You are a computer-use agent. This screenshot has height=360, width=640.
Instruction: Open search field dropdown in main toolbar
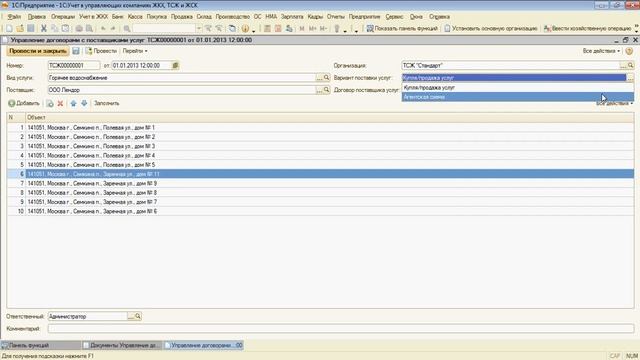(199, 29)
